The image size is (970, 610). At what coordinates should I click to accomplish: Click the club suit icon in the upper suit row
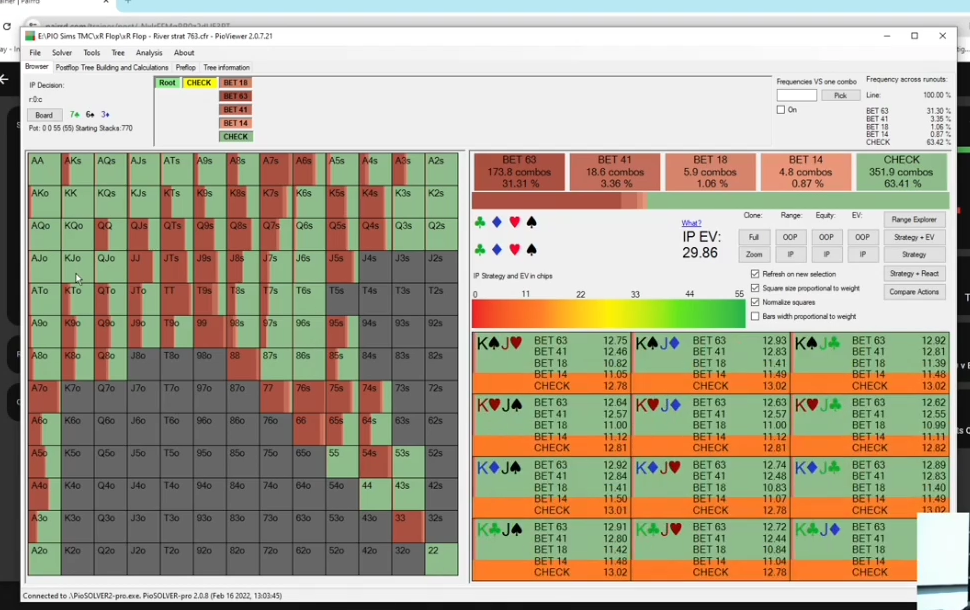tap(479, 222)
